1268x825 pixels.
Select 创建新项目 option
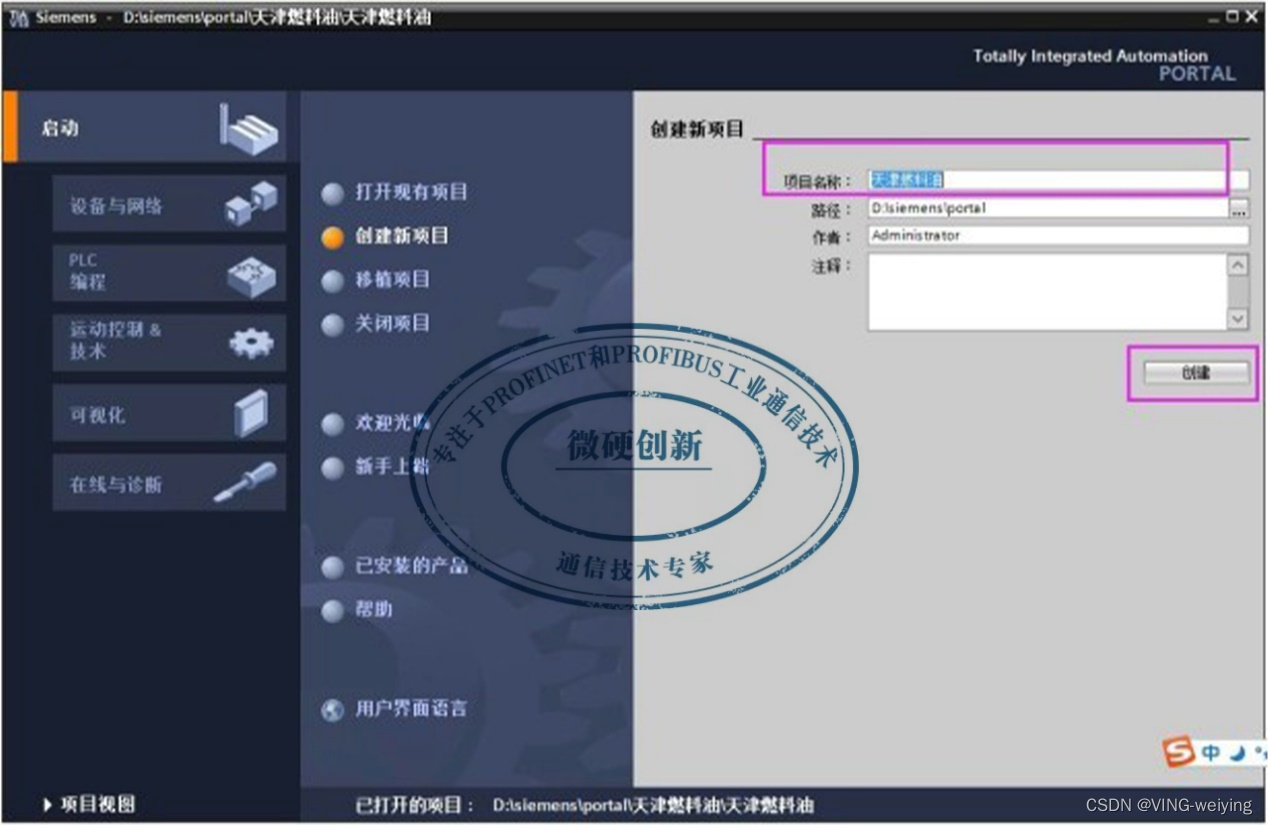[x=402, y=236]
